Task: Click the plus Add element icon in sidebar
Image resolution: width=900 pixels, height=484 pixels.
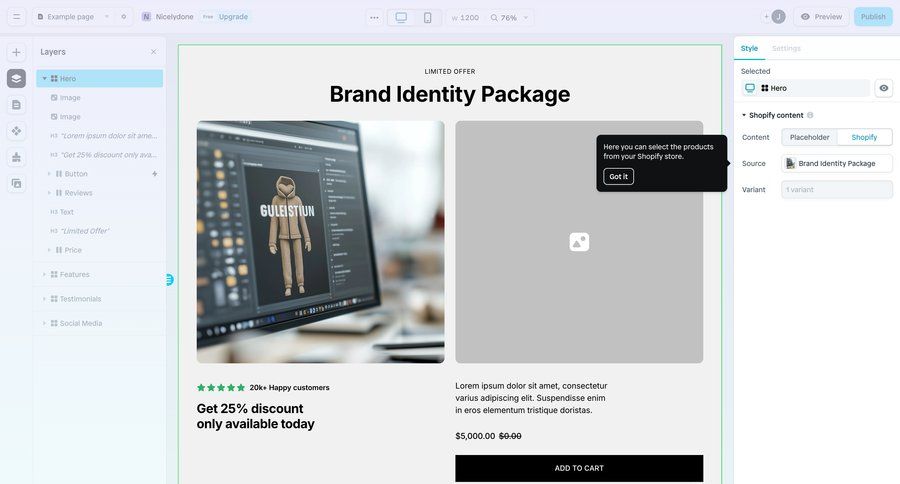Action: click(16, 52)
